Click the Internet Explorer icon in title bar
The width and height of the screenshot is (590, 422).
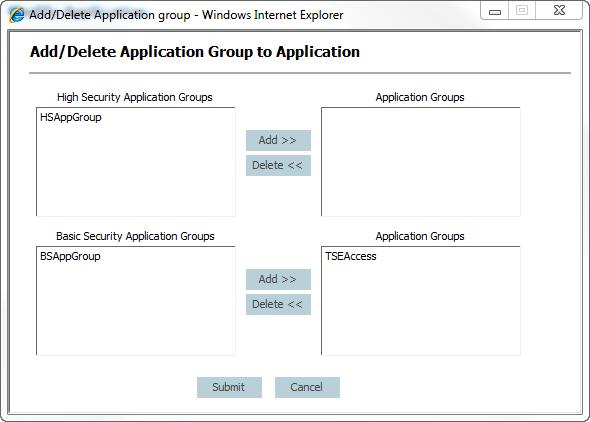pyautogui.click(x=17, y=15)
